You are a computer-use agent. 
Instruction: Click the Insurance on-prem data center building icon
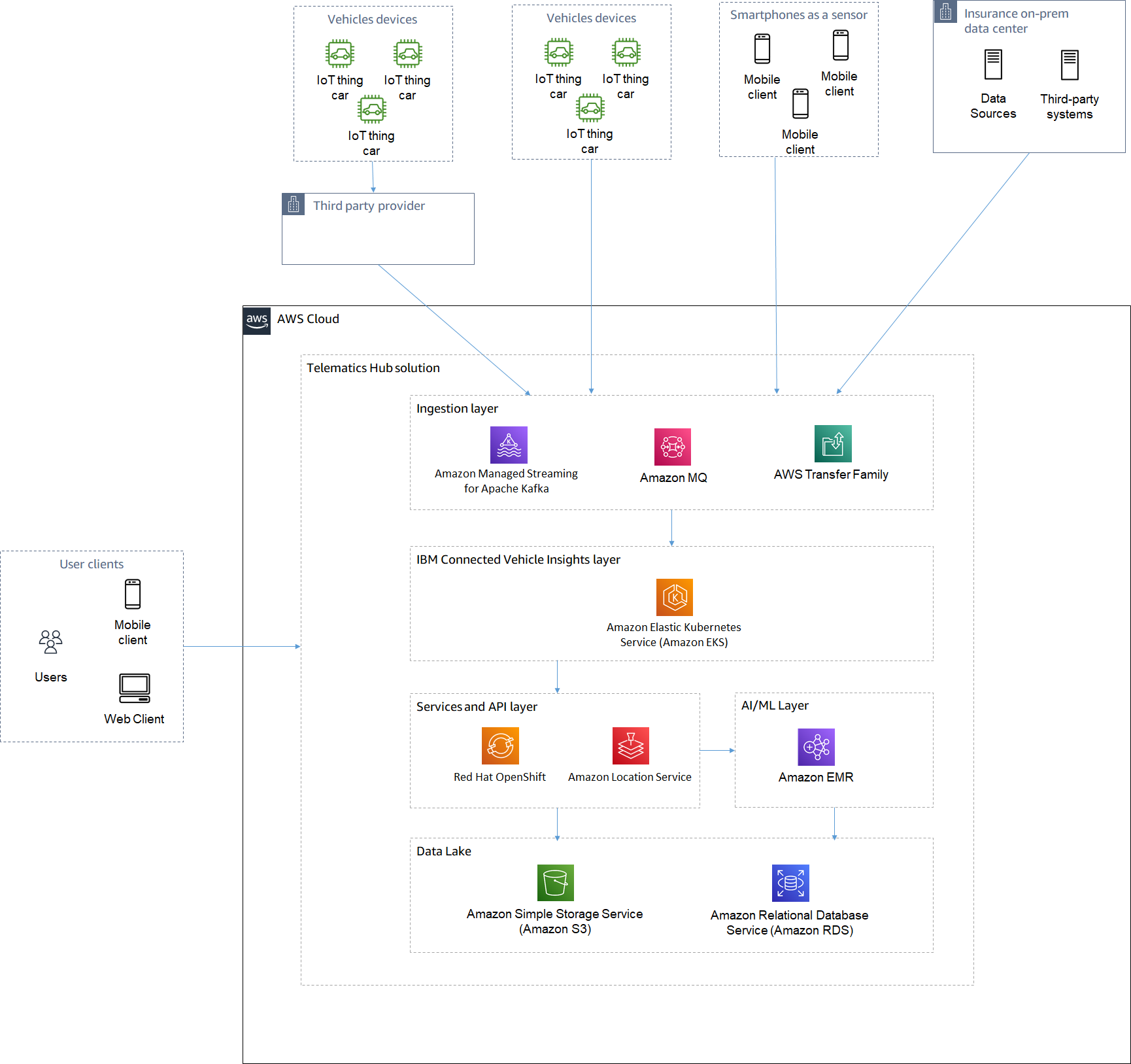(945, 11)
